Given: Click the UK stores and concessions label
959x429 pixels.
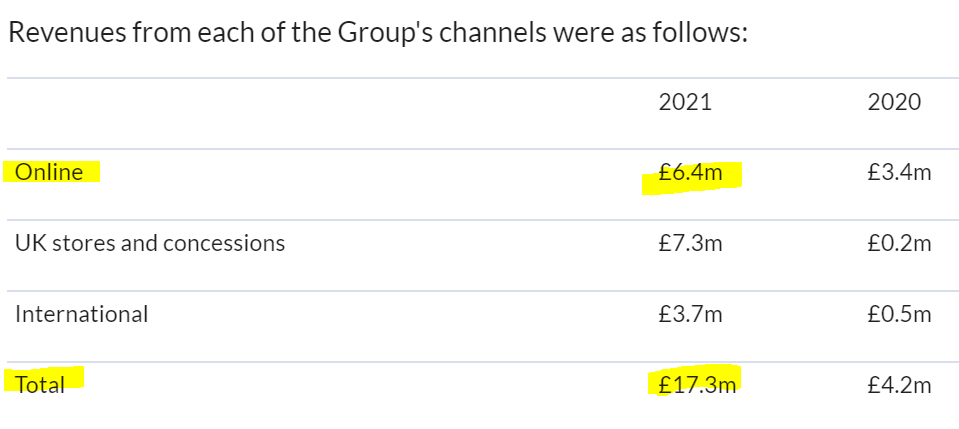Looking at the screenshot, I should tap(150, 243).
